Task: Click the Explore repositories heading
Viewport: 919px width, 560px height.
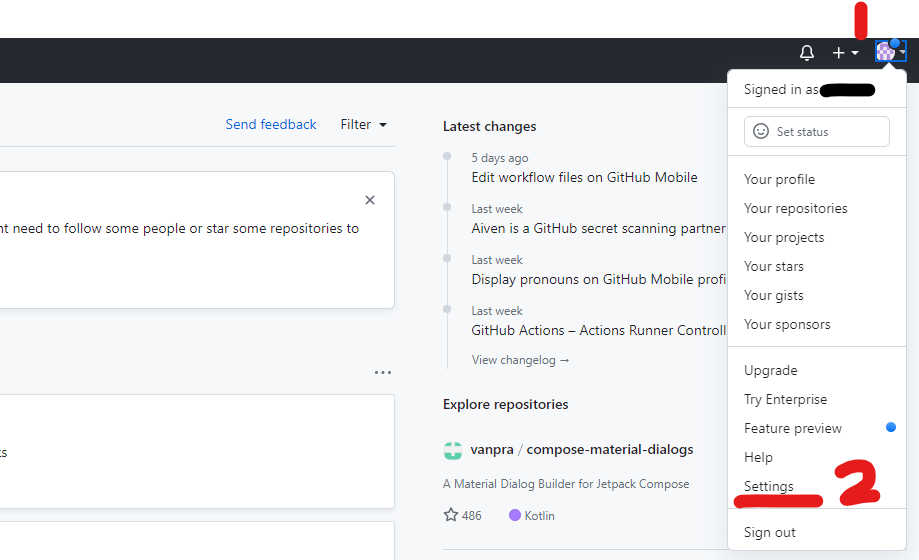Action: pyautogui.click(x=506, y=405)
